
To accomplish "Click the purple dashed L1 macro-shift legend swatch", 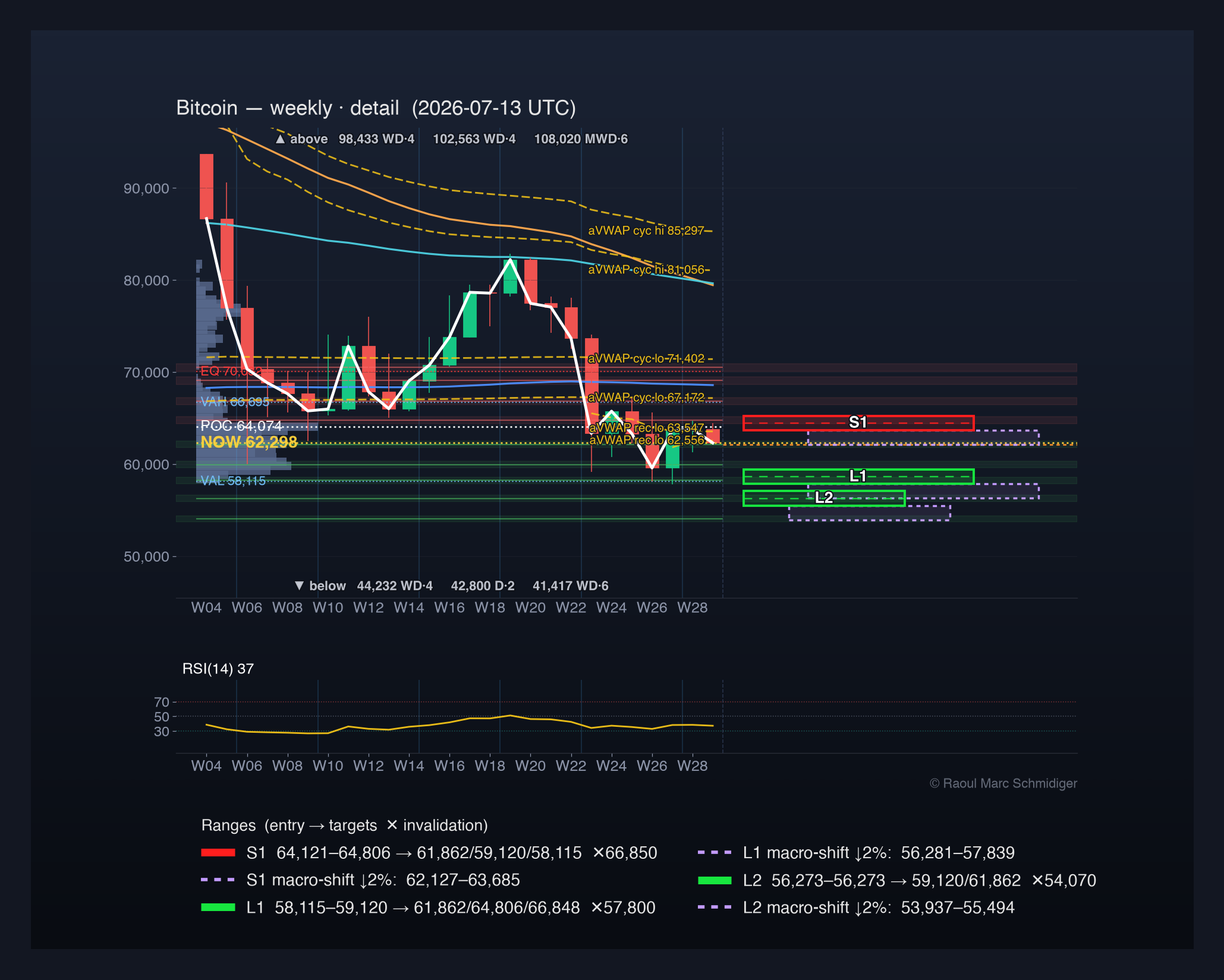I will (715, 852).
